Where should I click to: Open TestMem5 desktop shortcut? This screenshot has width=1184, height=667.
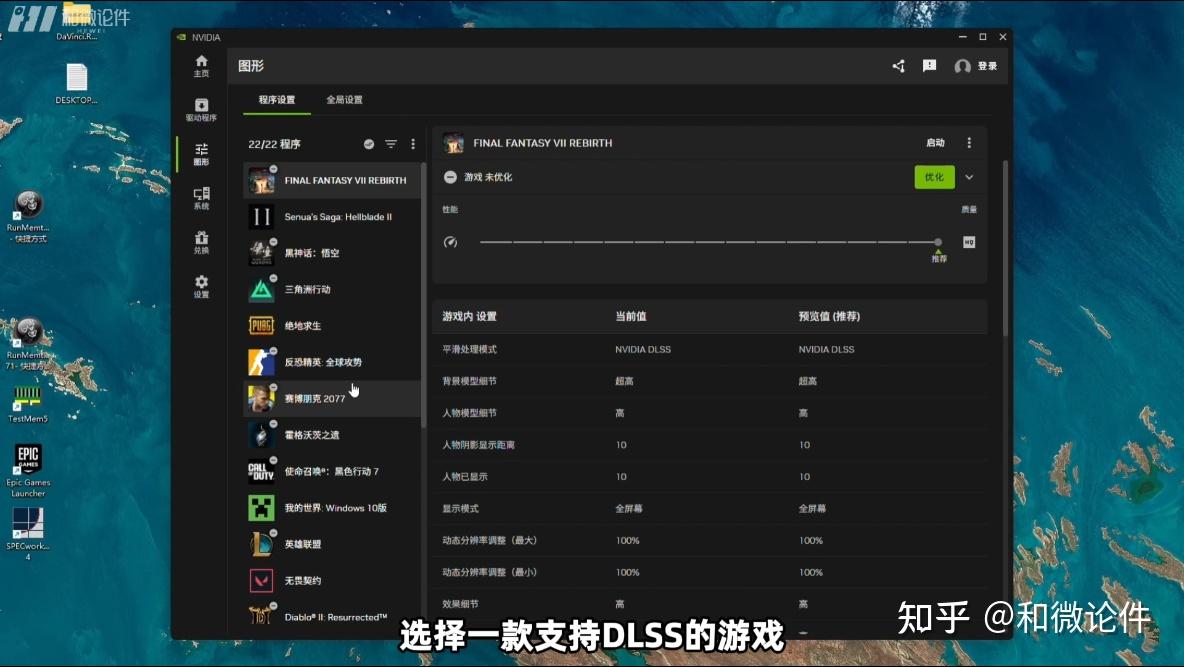pyautogui.click(x=28, y=403)
